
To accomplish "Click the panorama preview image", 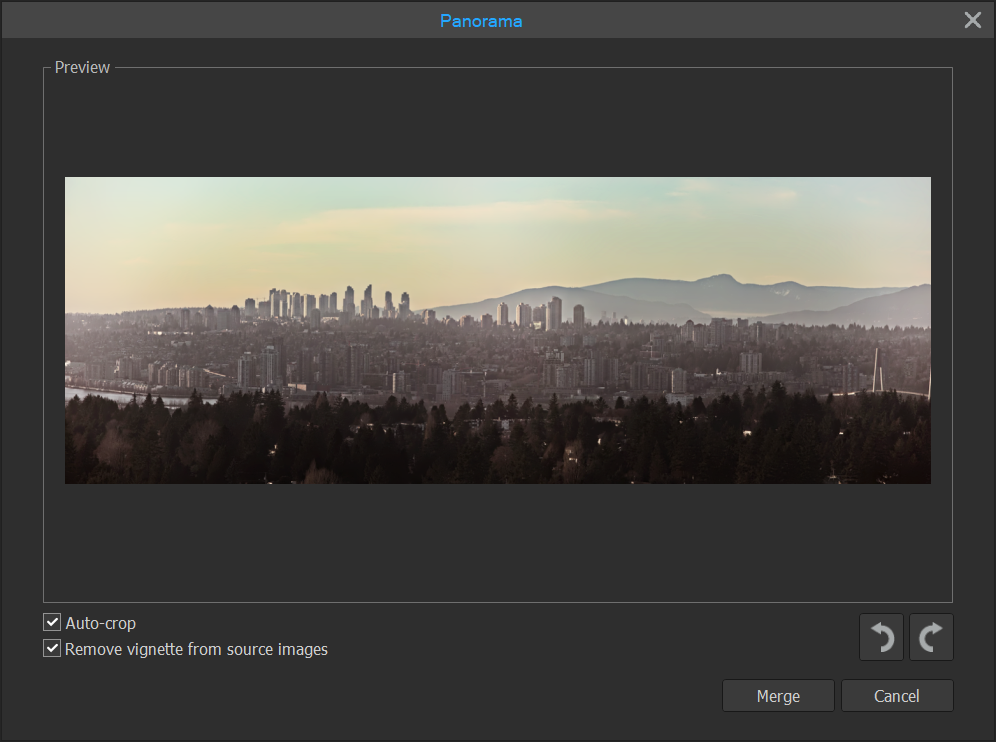I will click(498, 330).
